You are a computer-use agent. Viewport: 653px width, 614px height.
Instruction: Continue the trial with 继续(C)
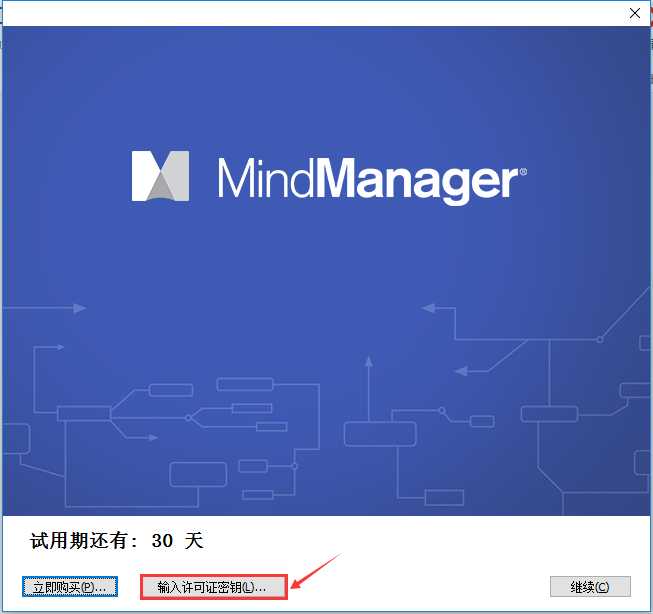point(590,587)
